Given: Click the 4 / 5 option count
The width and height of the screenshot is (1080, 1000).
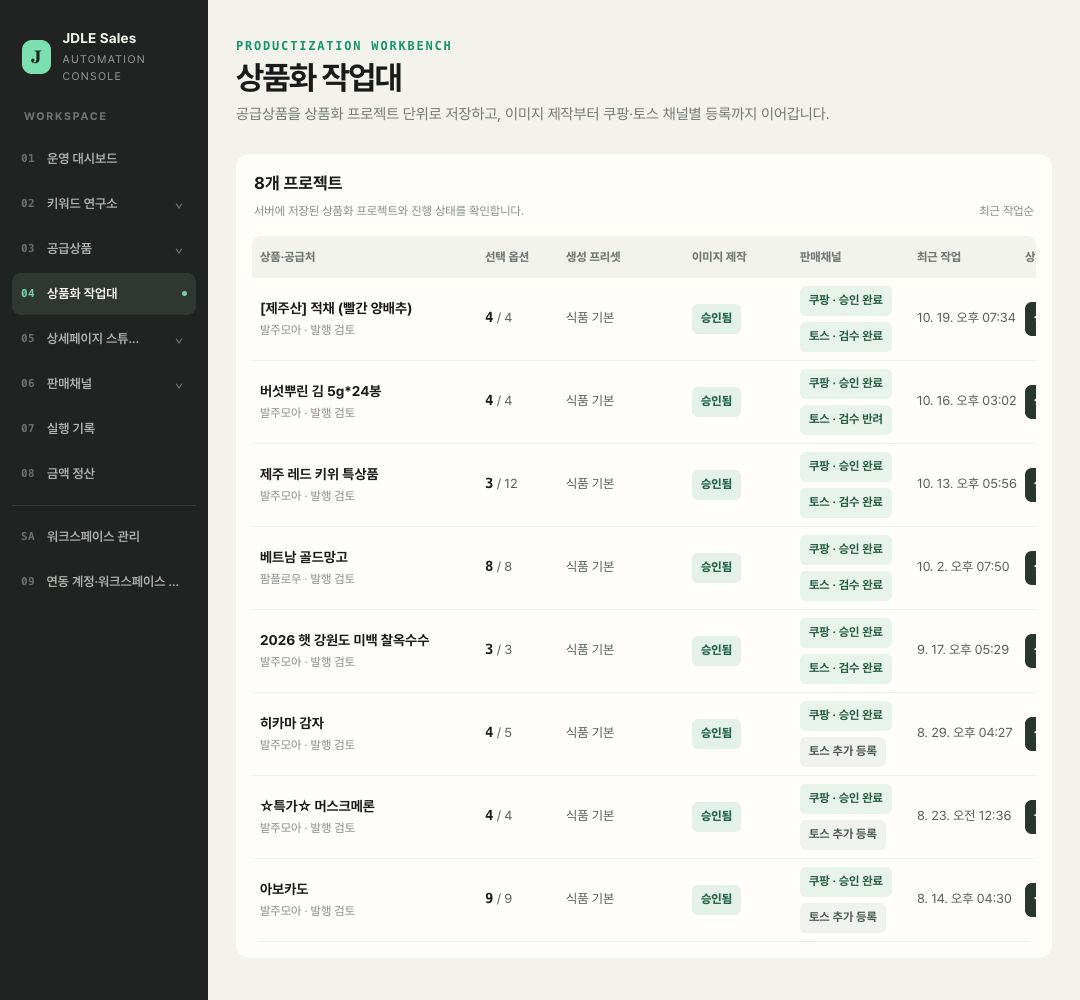Looking at the screenshot, I should (498, 733).
